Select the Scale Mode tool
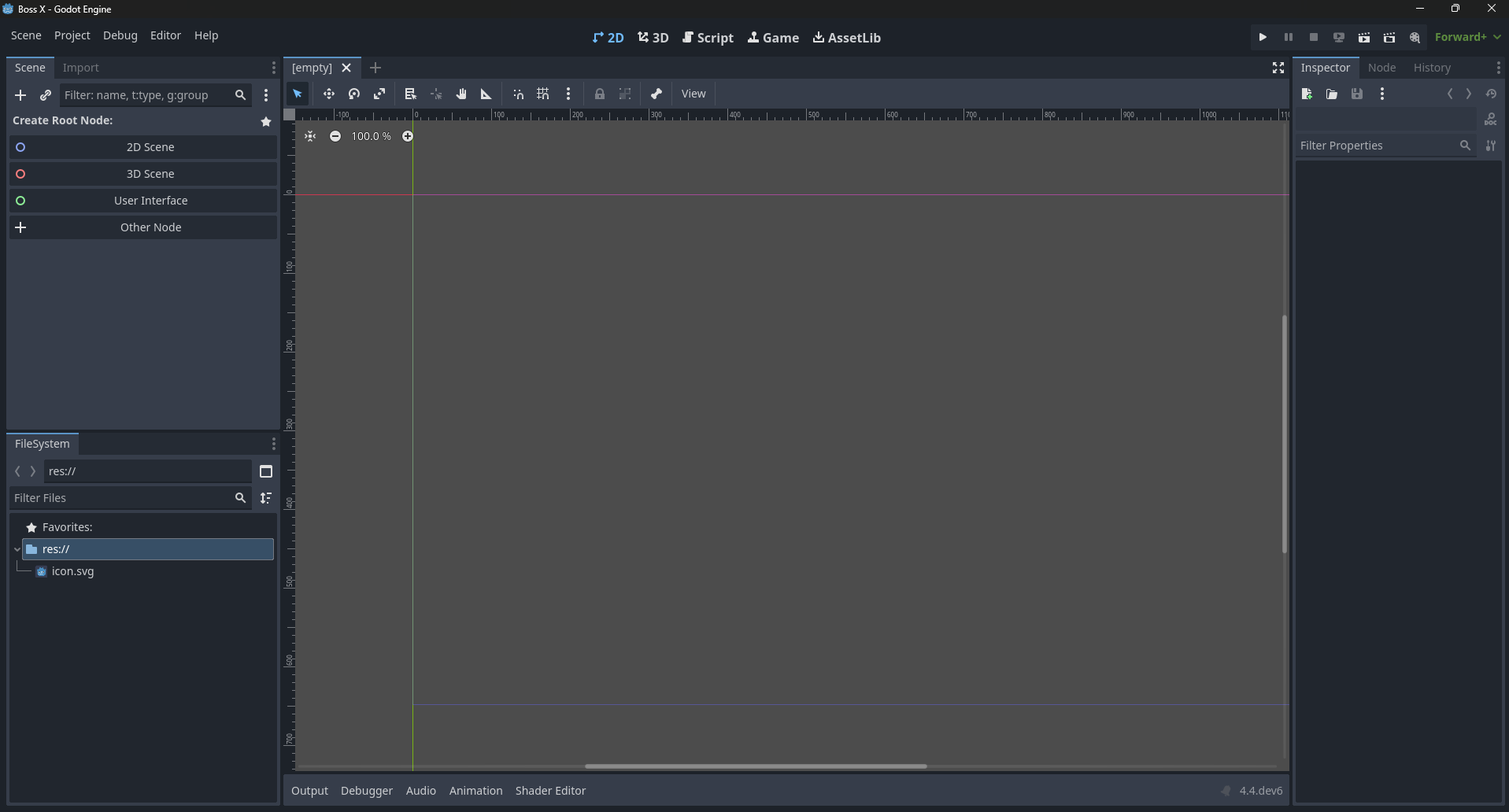1509x812 pixels. (x=379, y=94)
